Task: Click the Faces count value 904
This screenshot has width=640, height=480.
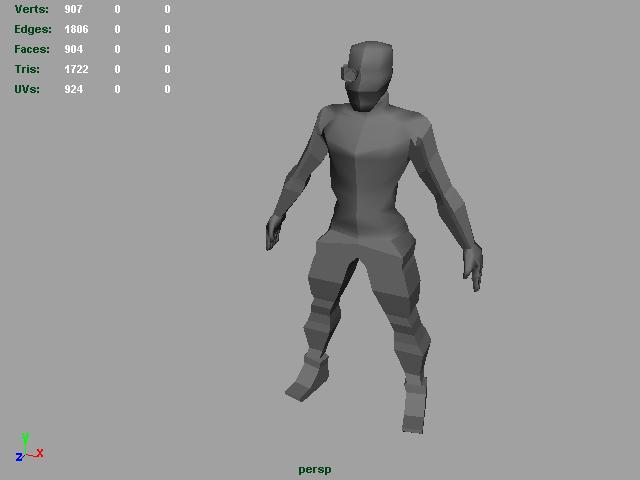Action: (x=73, y=49)
